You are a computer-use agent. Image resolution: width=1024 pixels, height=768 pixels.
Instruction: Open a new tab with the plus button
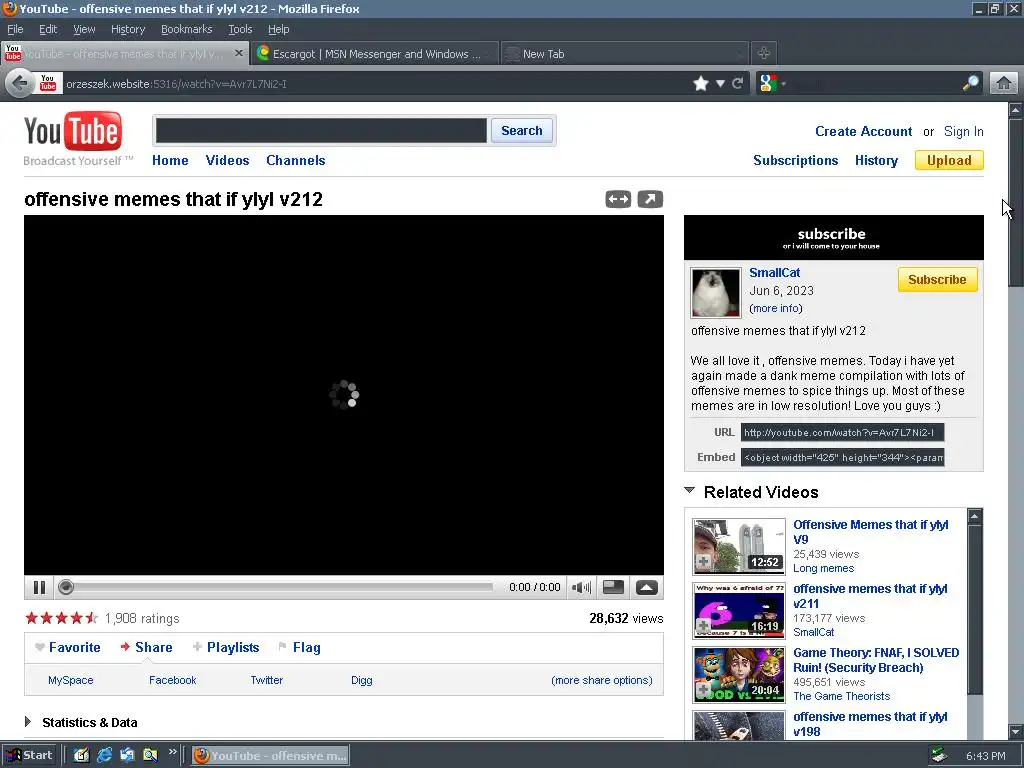(x=763, y=54)
